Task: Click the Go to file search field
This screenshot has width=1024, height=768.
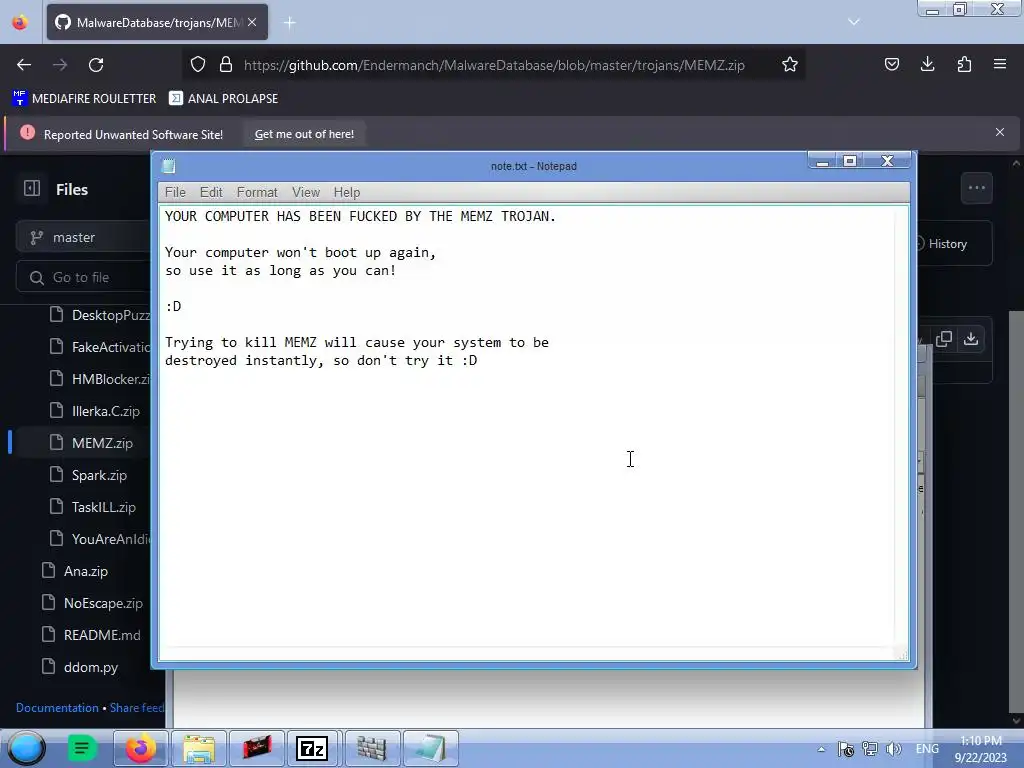Action: click(85, 278)
